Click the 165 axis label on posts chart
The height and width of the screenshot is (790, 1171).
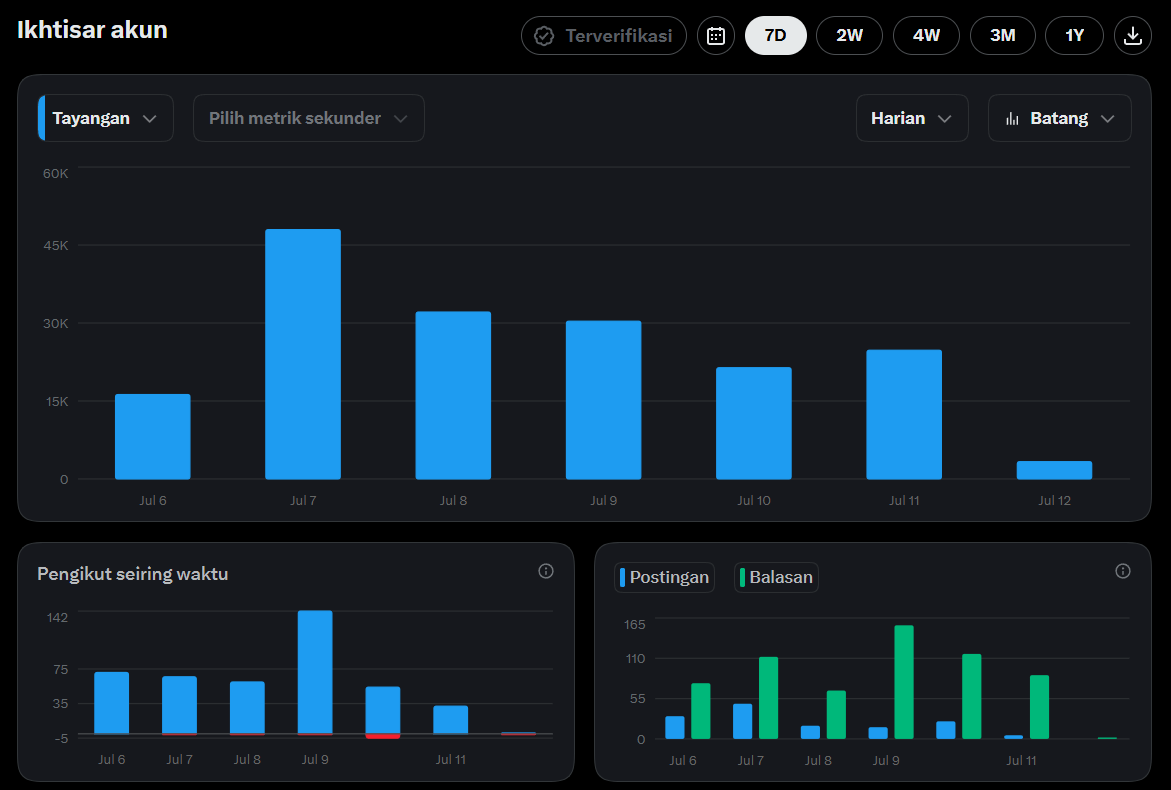[635, 624]
